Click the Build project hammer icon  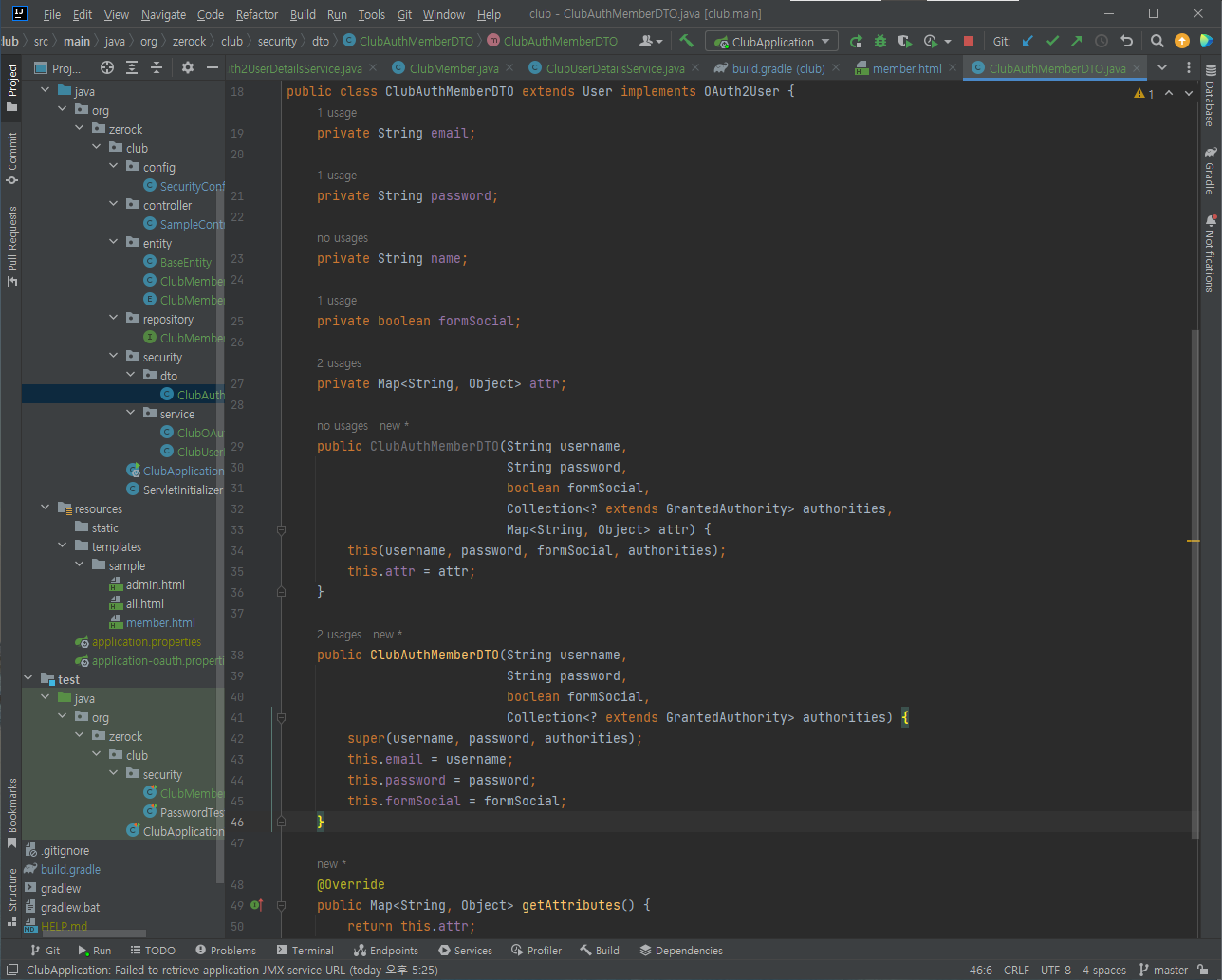click(x=686, y=41)
